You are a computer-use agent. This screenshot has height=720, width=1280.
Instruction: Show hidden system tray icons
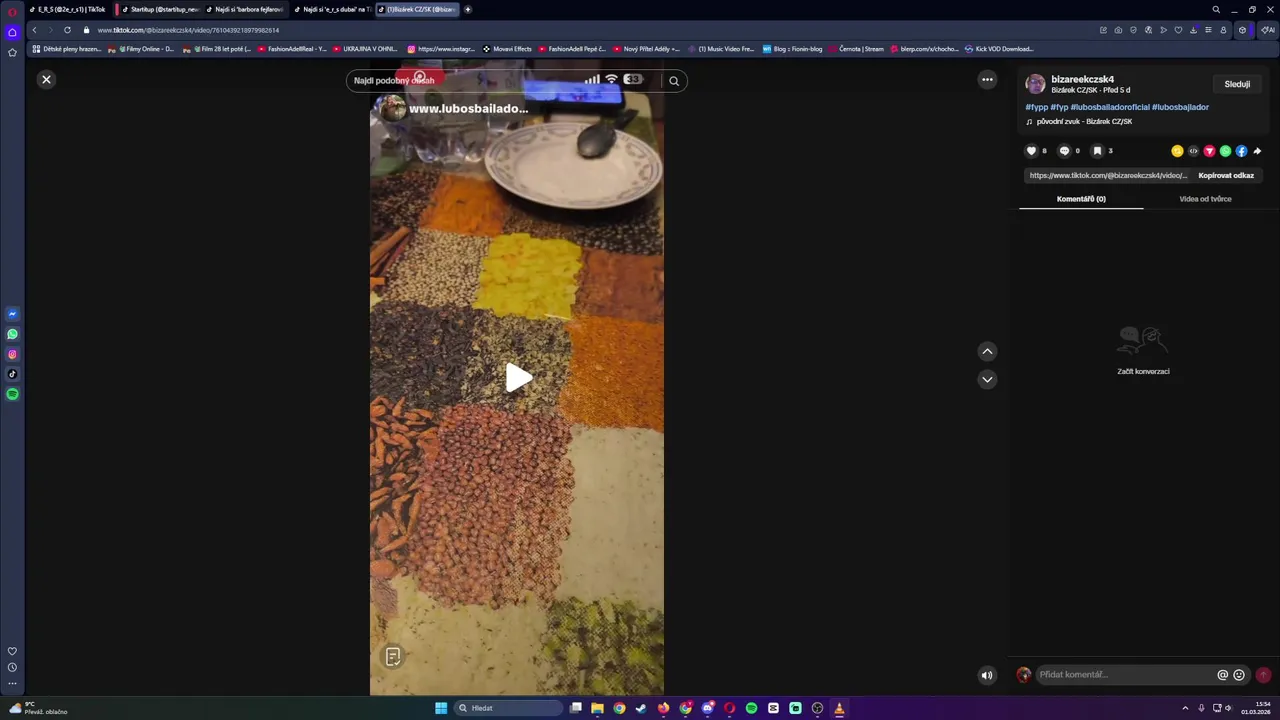[1185, 708]
